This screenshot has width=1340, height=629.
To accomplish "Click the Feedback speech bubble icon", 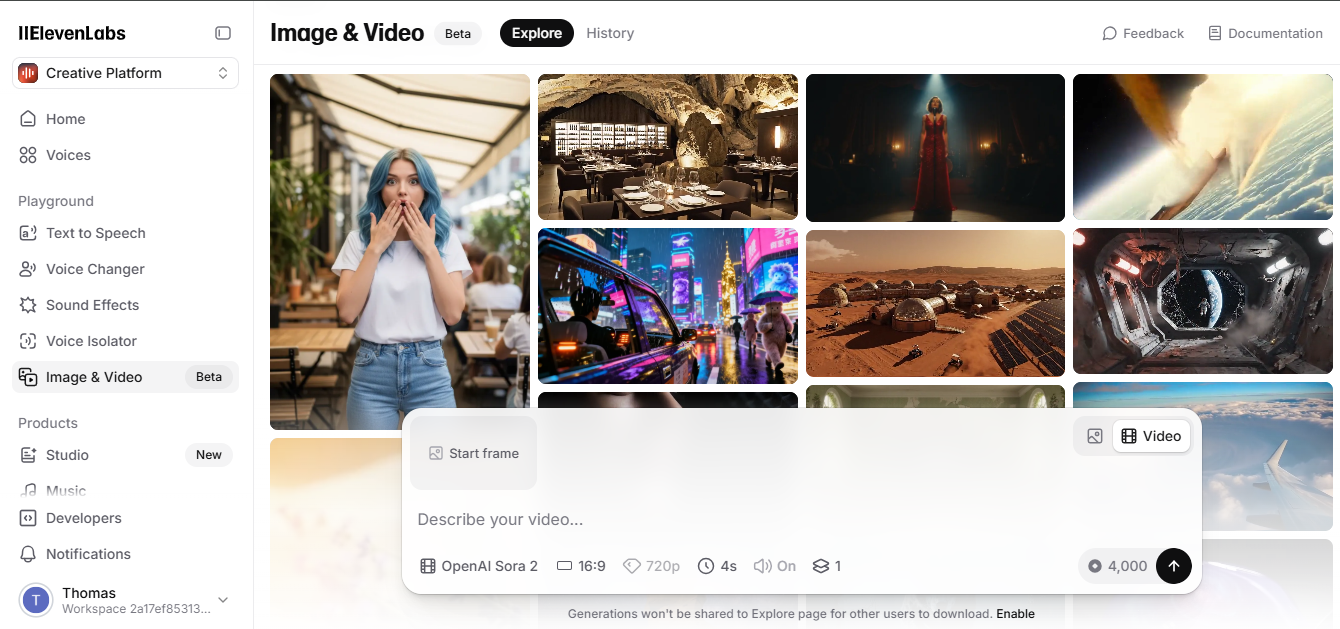I will pyautogui.click(x=1109, y=33).
